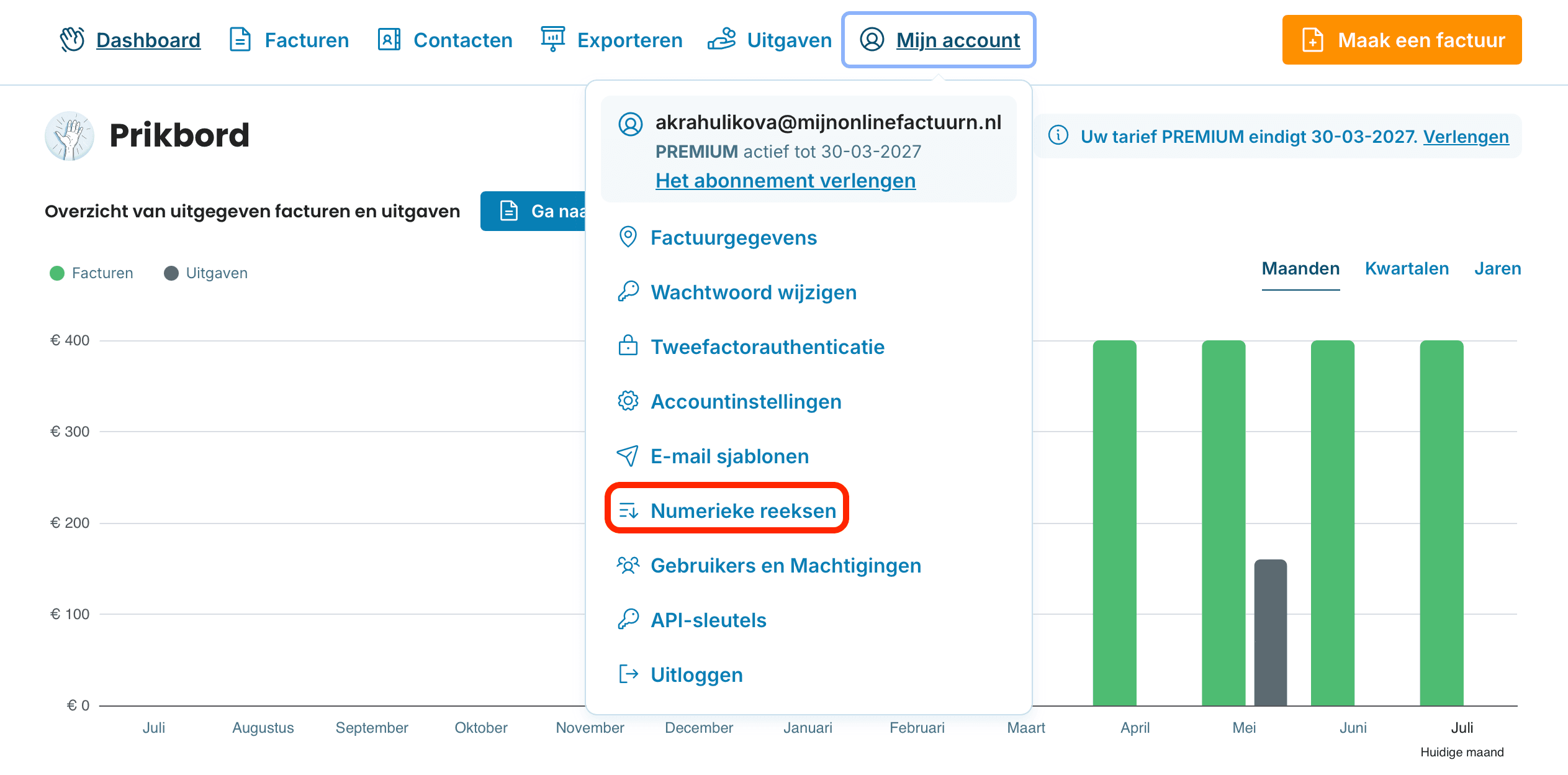Go to Contacten in the top navigation
This screenshot has width=1568, height=775.
point(445,40)
